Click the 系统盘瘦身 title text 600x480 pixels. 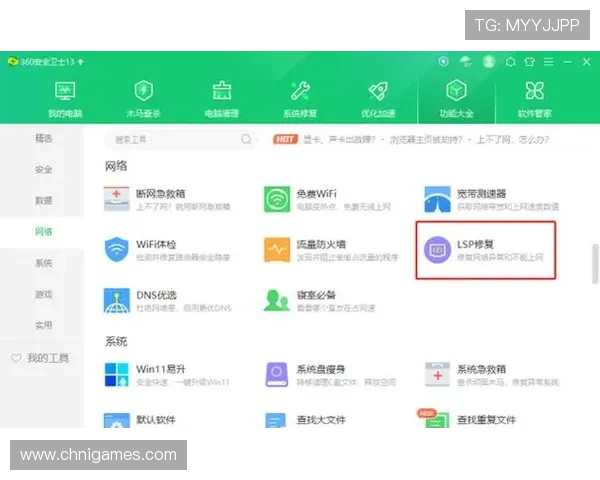(321, 369)
